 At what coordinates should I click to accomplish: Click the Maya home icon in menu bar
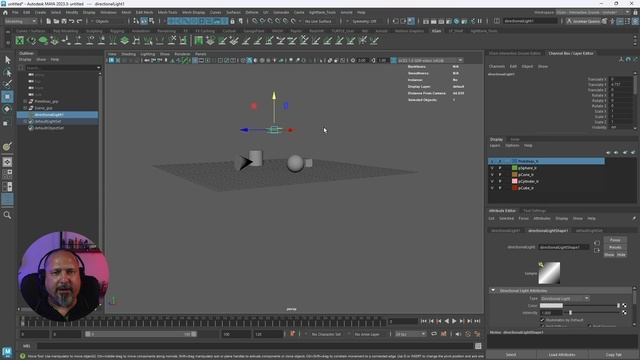click(6, 12)
